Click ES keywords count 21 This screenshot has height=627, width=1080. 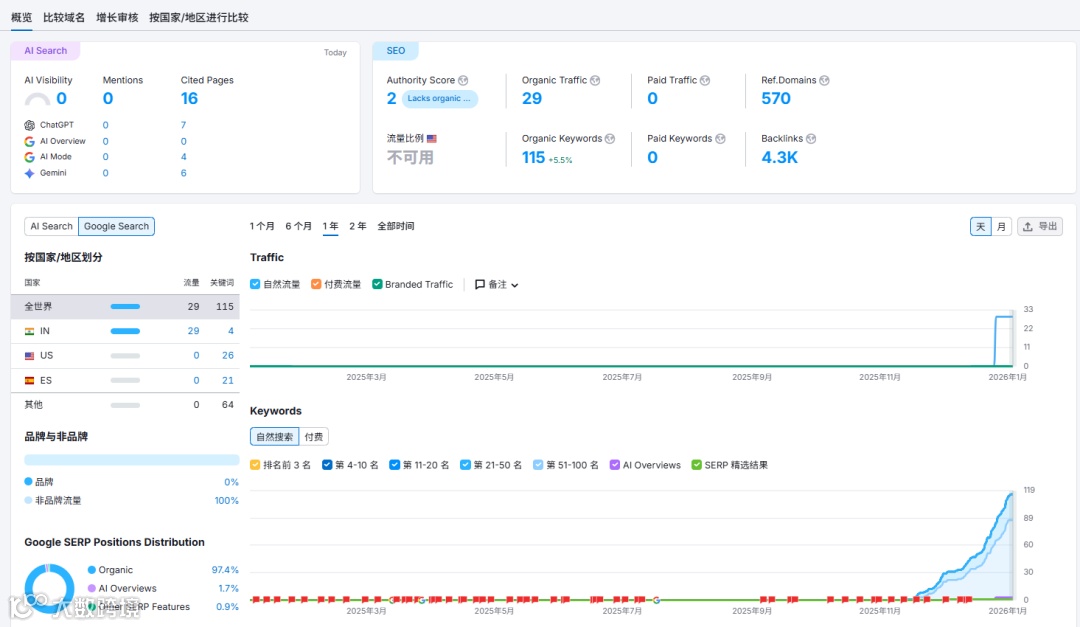point(228,380)
